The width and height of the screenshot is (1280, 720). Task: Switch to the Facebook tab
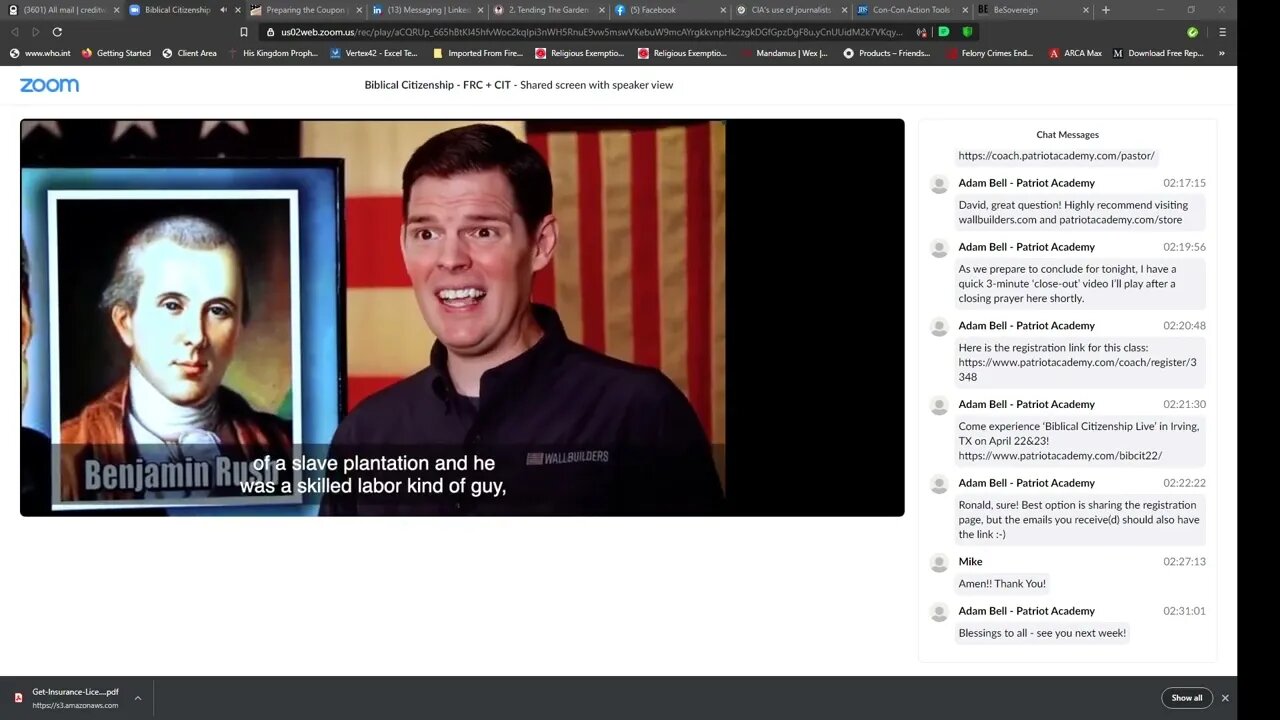670,10
